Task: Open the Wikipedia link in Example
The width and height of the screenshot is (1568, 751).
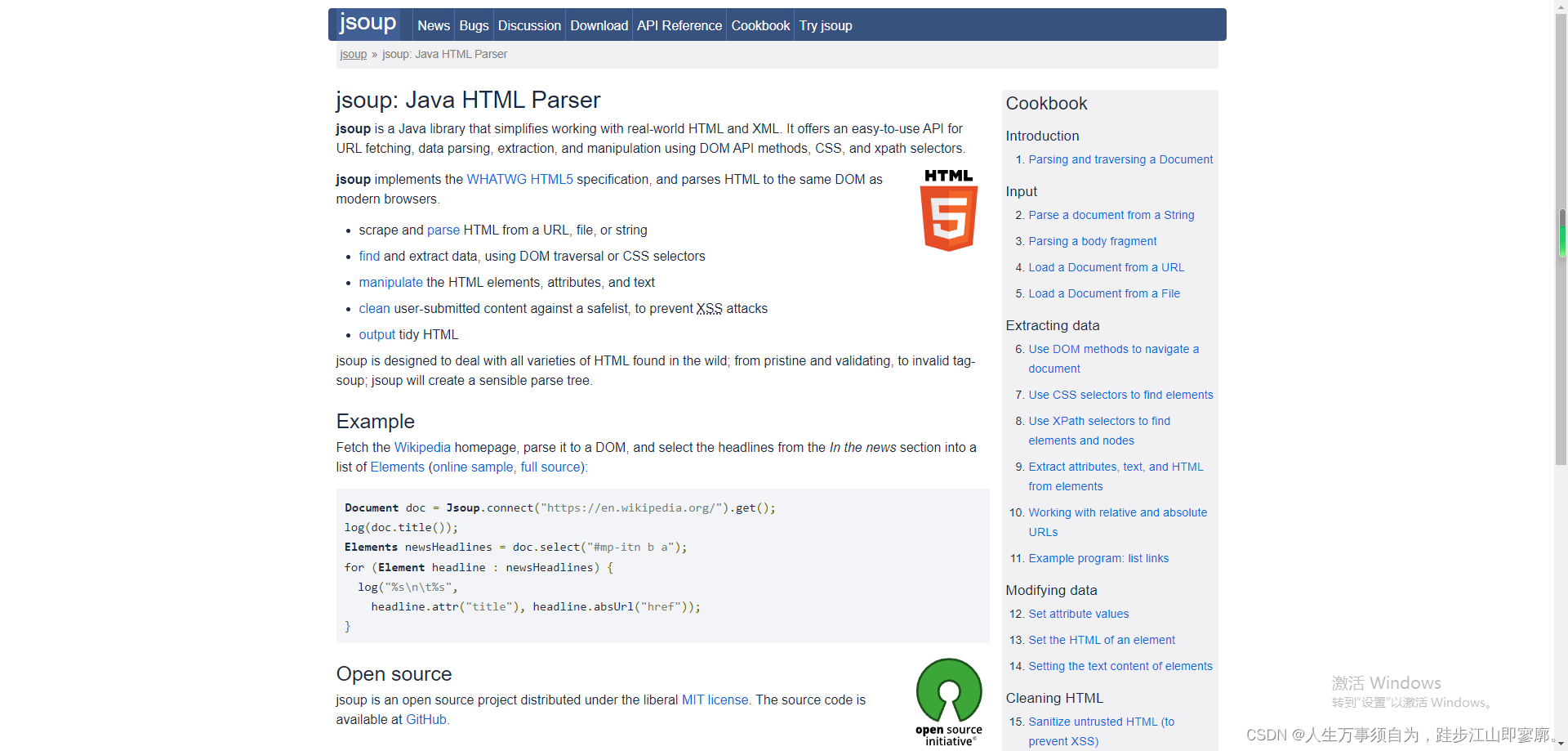Action: (x=422, y=447)
